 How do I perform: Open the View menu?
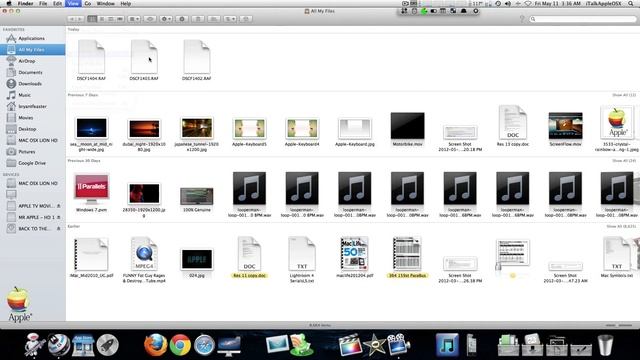coord(73,3)
